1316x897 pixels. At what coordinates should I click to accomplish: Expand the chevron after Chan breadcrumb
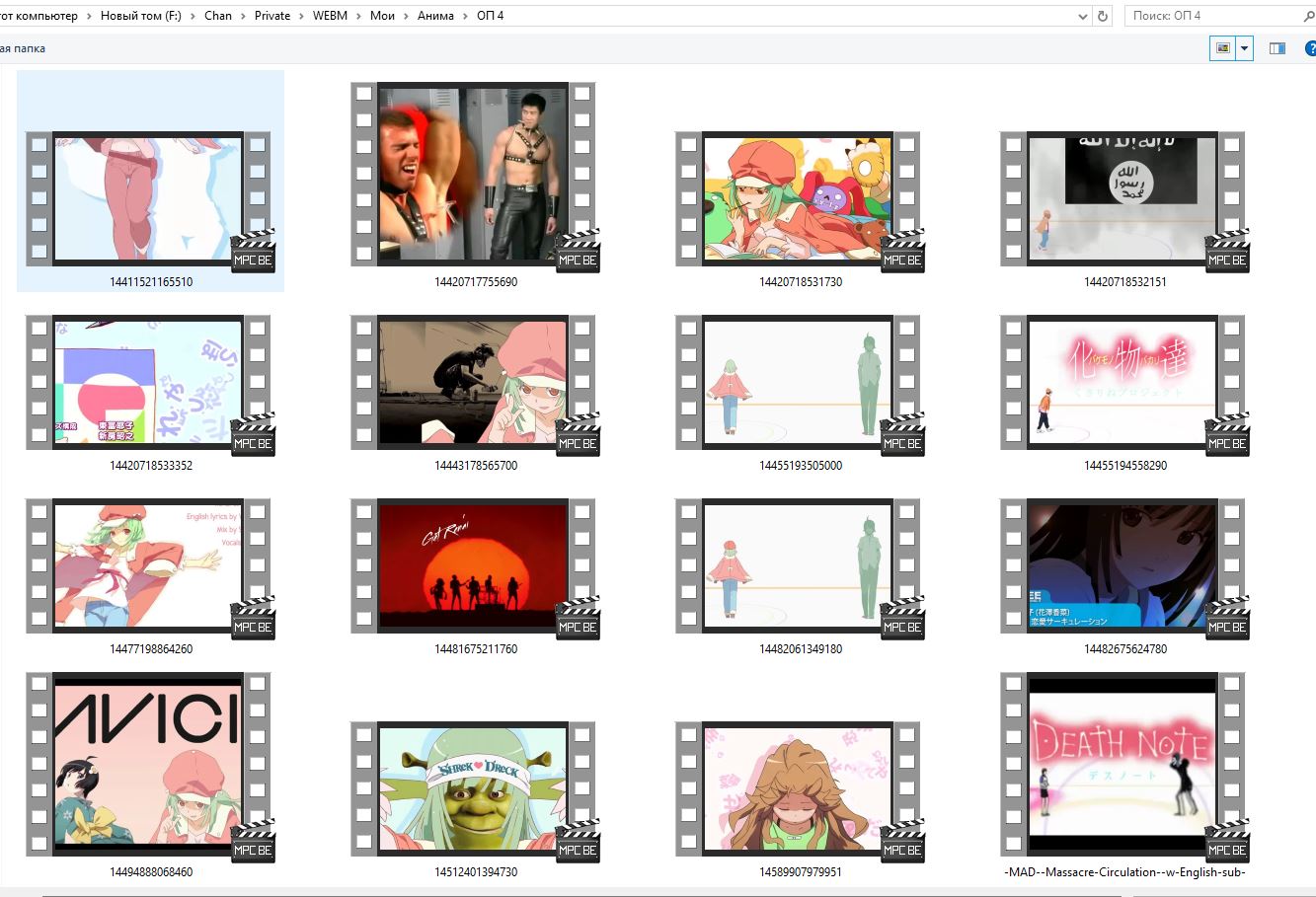click(x=243, y=16)
